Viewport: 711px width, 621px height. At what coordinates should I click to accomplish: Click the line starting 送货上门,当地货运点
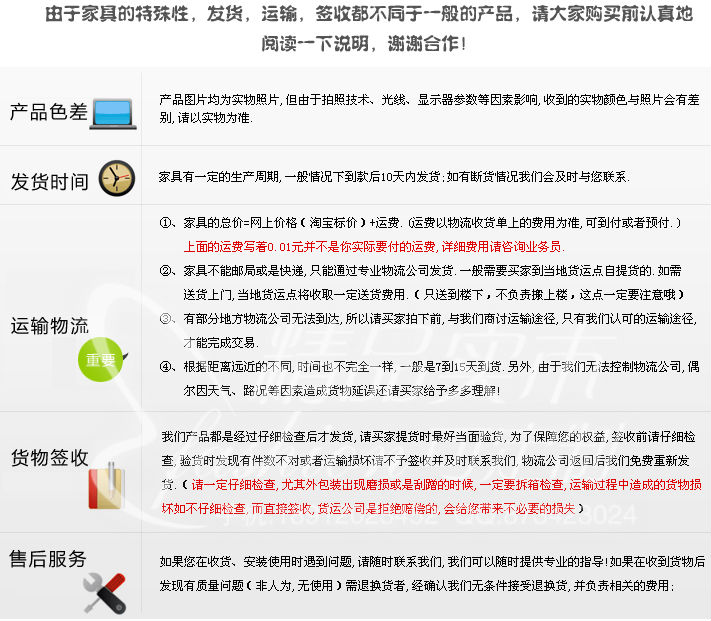coord(434,295)
